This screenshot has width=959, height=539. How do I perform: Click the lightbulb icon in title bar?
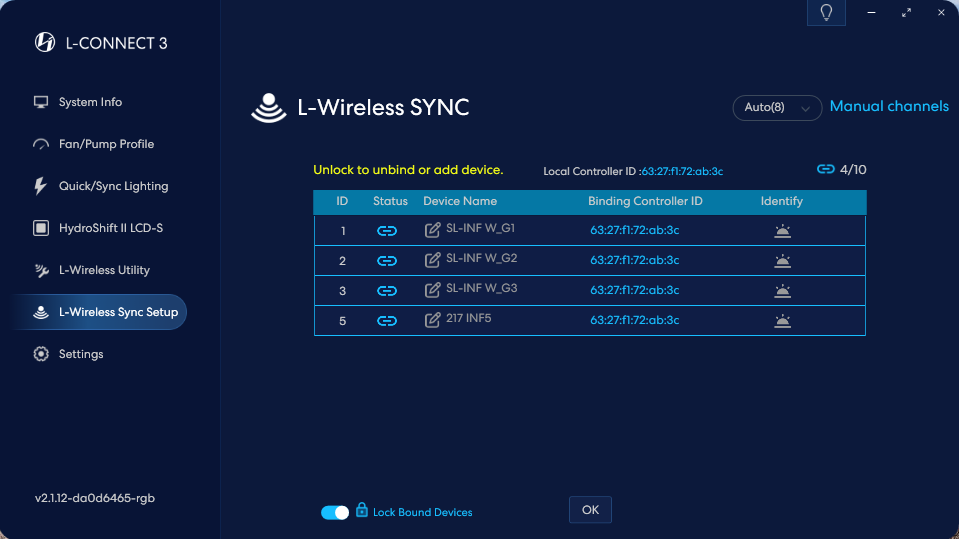(x=826, y=13)
